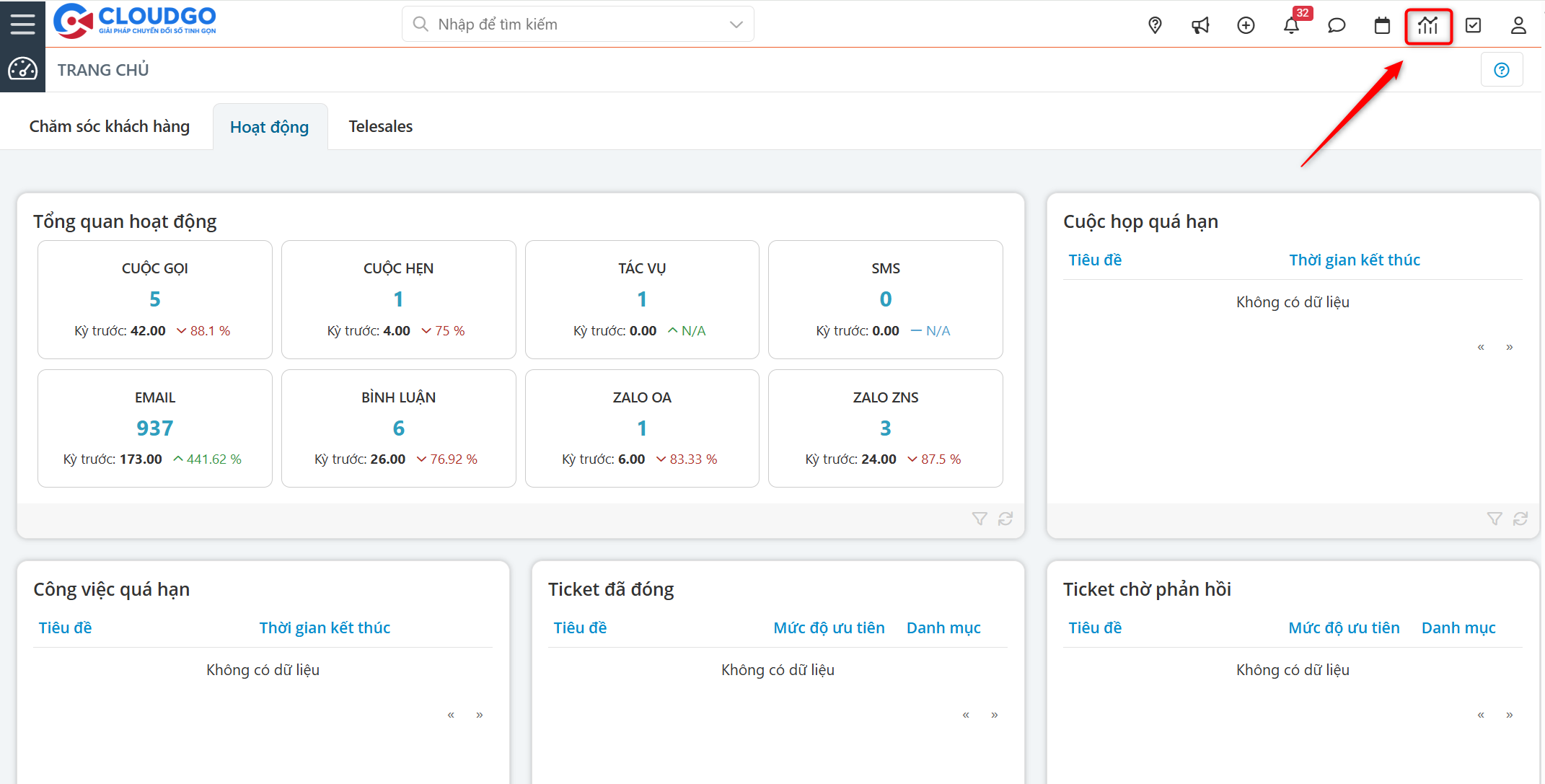Open the calendar icon in header
Screen dimensions: 1545x784
click(x=1382, y=25)
